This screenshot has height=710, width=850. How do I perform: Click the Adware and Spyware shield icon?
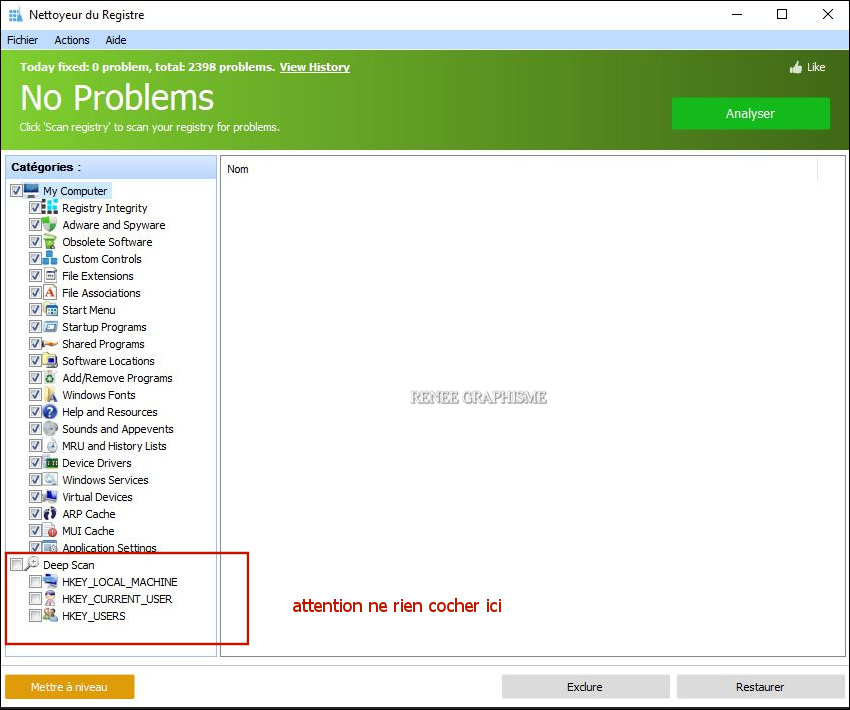(x=50, y=224)
